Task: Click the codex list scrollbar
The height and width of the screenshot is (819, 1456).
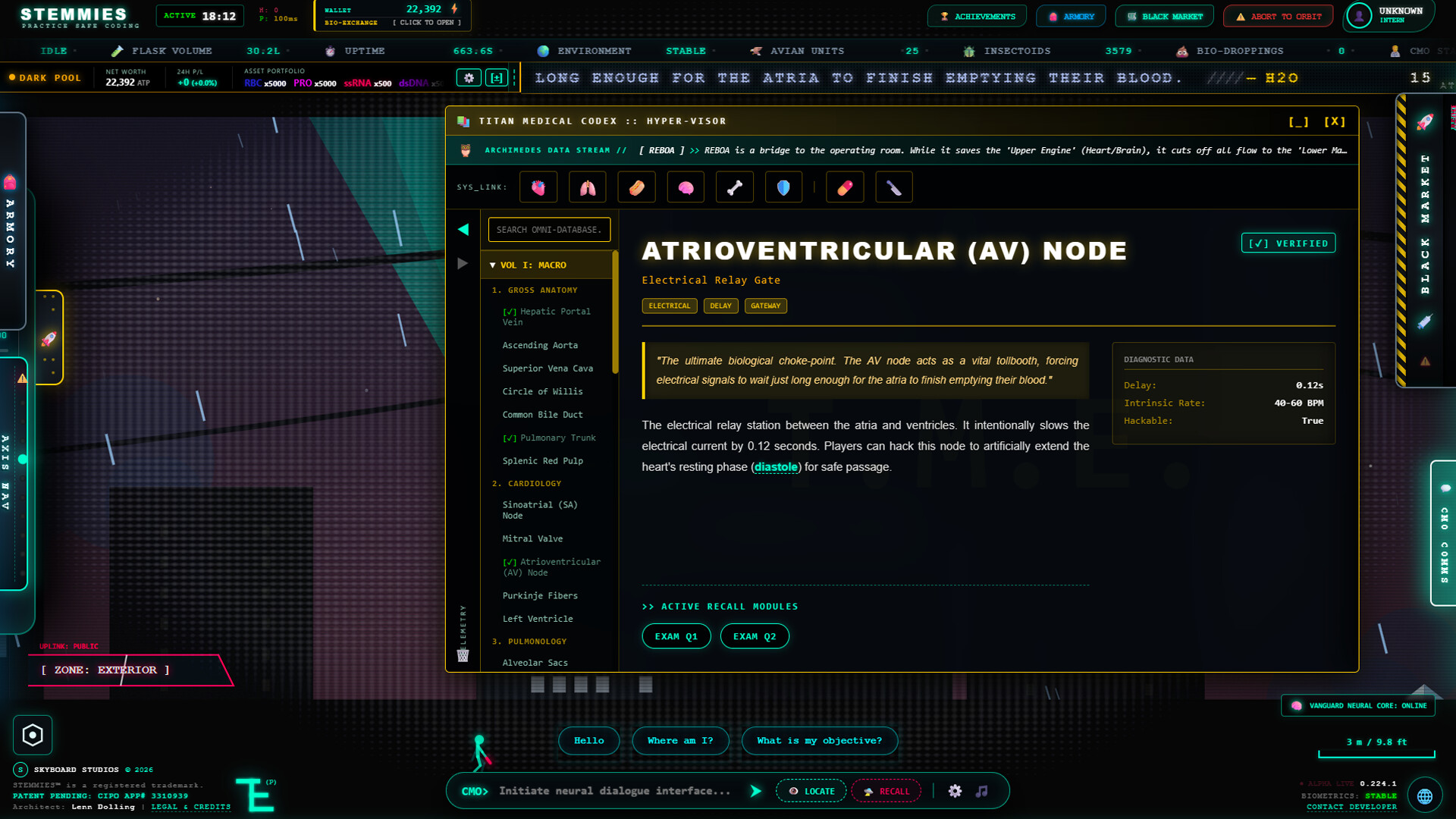Action: point(615,312)
